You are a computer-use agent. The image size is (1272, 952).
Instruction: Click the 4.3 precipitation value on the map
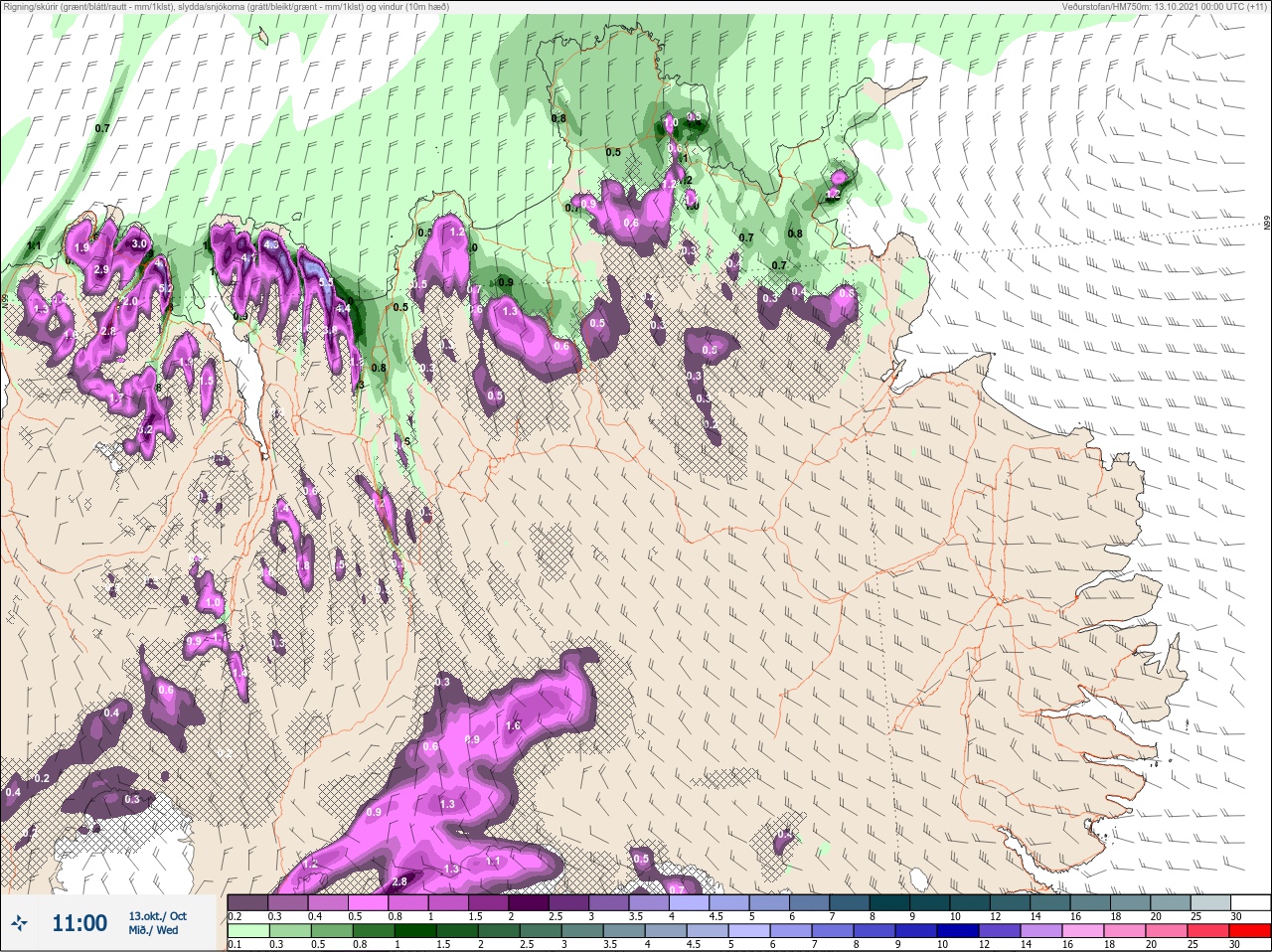272,243
